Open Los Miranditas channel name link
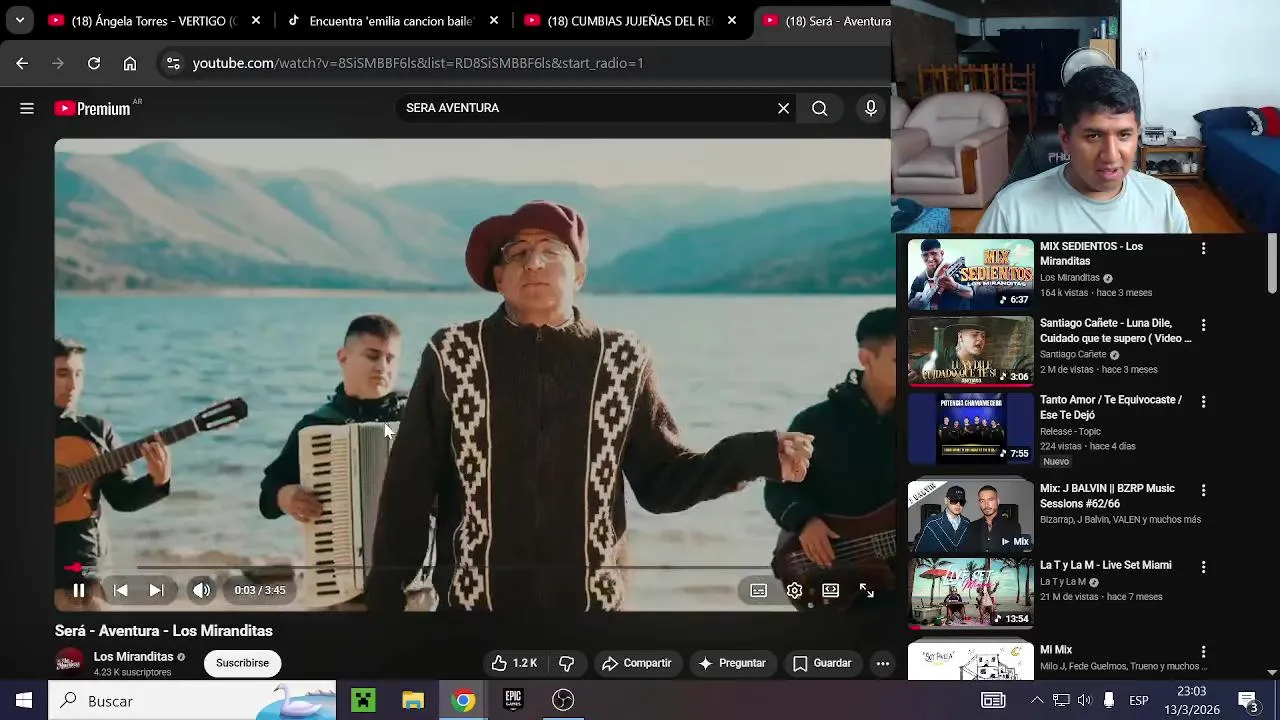Screen dimensions: 1280x720 [x=133, y=657]
